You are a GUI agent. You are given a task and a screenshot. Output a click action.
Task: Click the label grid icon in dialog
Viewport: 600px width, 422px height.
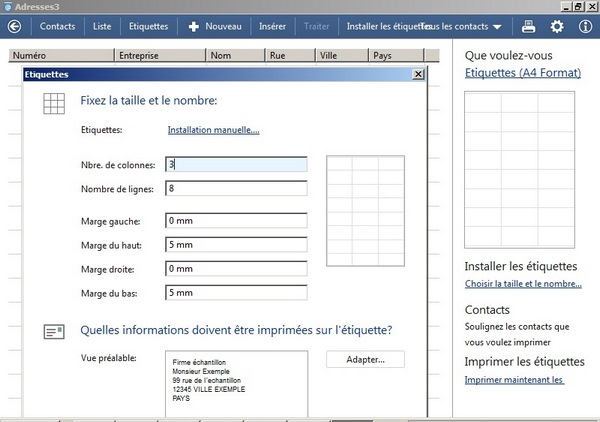(54, 103)
